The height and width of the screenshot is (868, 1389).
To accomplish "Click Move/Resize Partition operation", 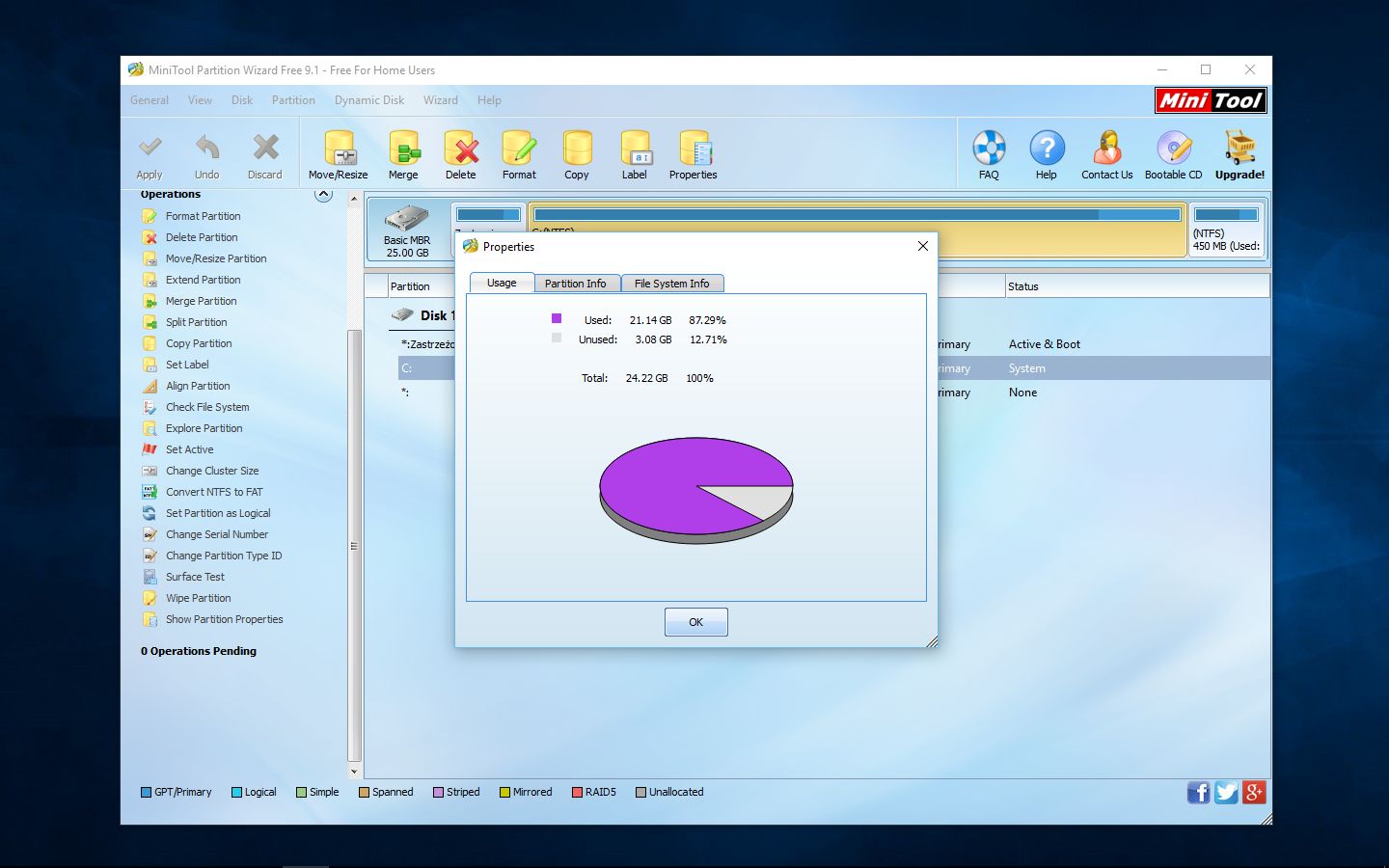I will [x=216, y=258].
